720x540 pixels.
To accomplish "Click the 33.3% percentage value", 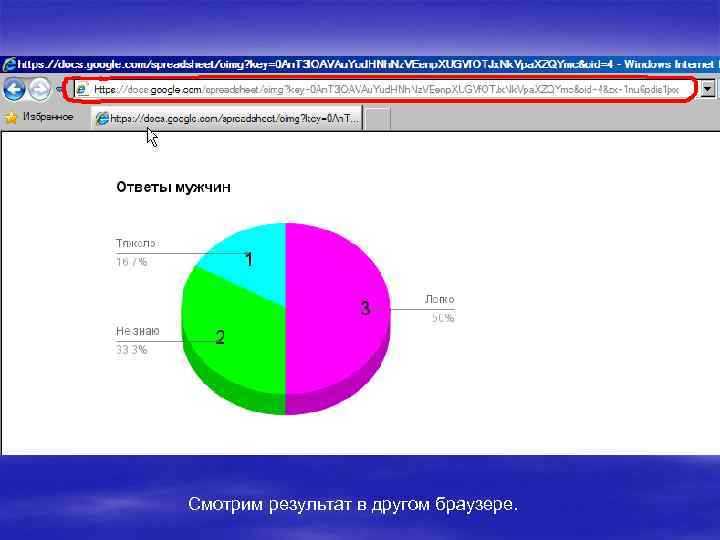I will point(131,350).
